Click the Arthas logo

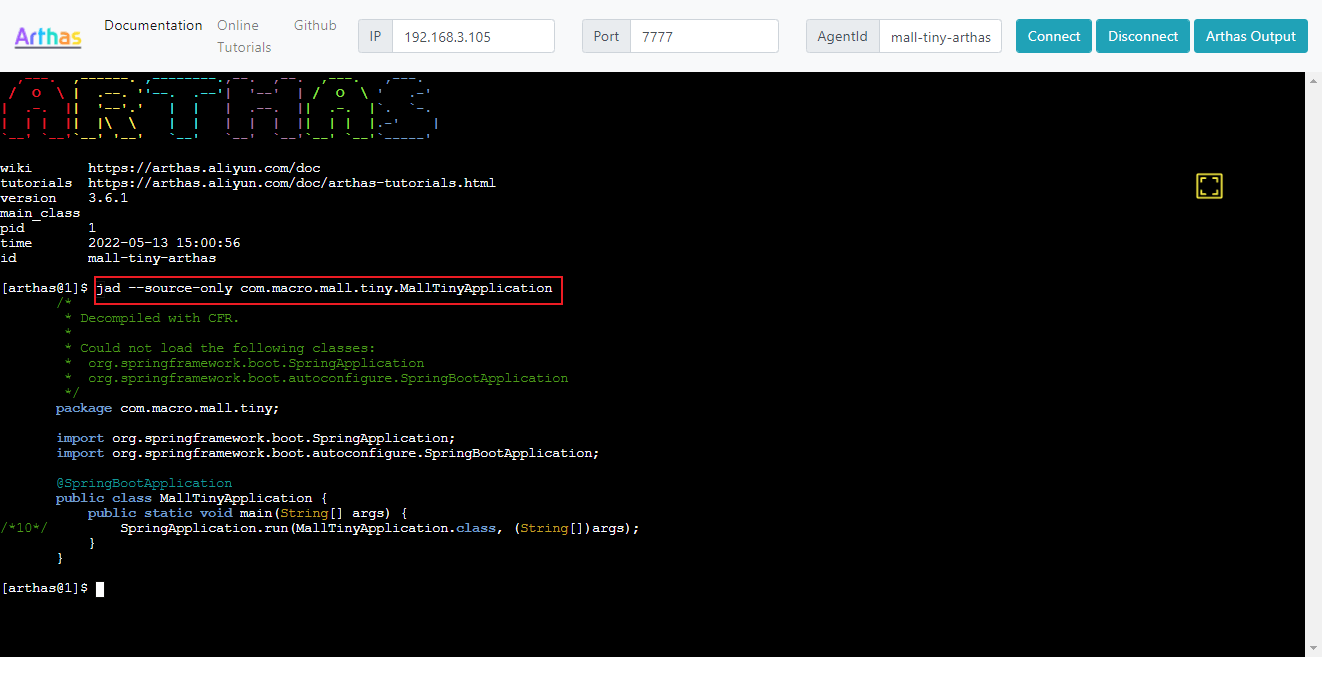(48, 37)
